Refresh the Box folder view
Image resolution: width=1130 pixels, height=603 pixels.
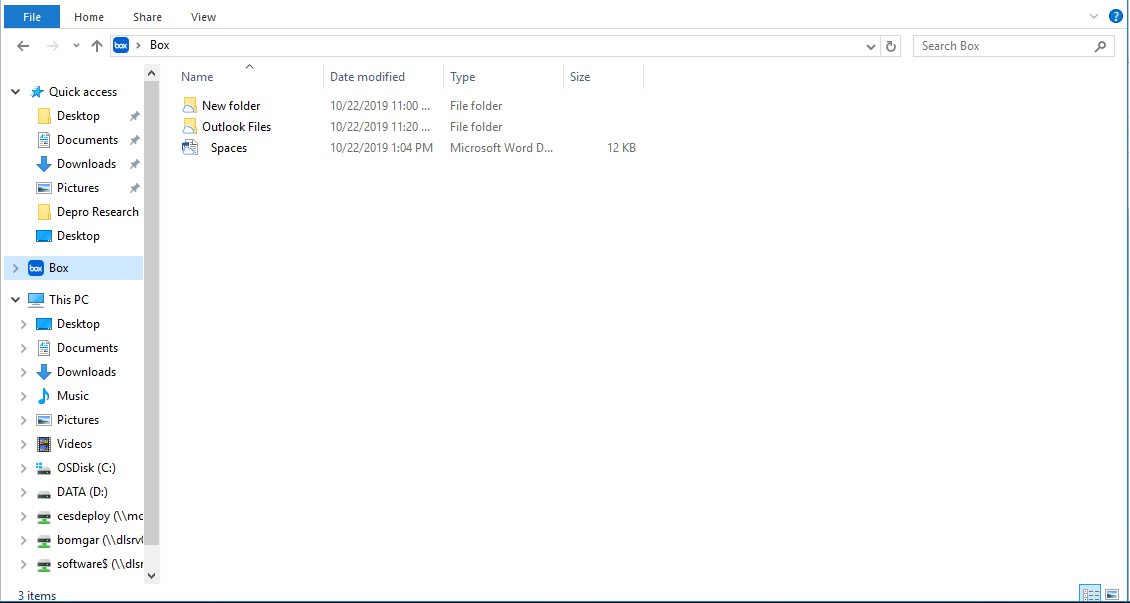click(x=892, y=46)
